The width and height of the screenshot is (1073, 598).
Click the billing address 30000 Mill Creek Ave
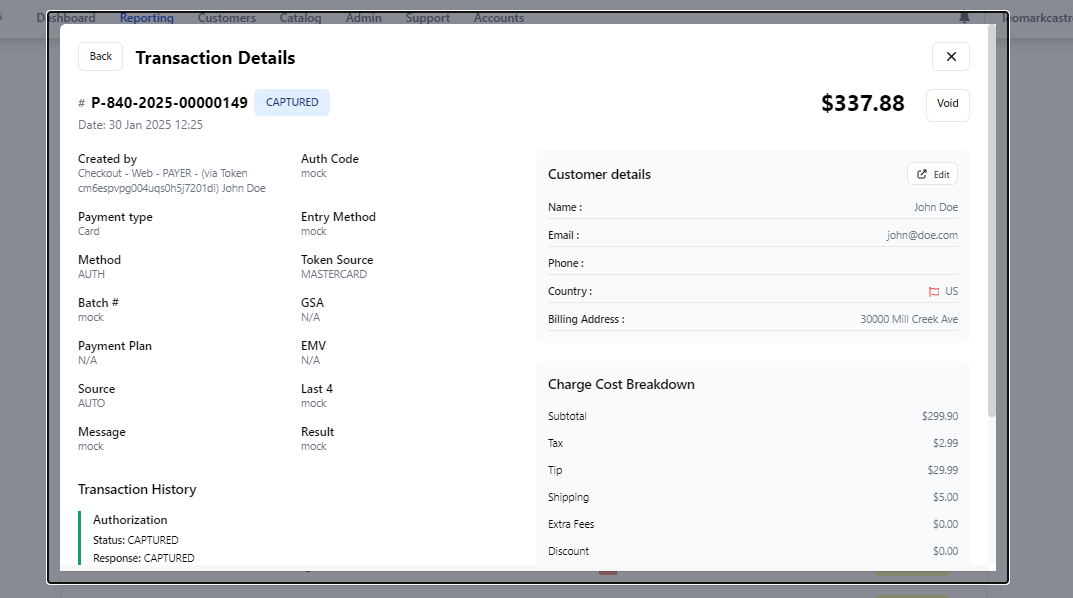click(908, 320)
